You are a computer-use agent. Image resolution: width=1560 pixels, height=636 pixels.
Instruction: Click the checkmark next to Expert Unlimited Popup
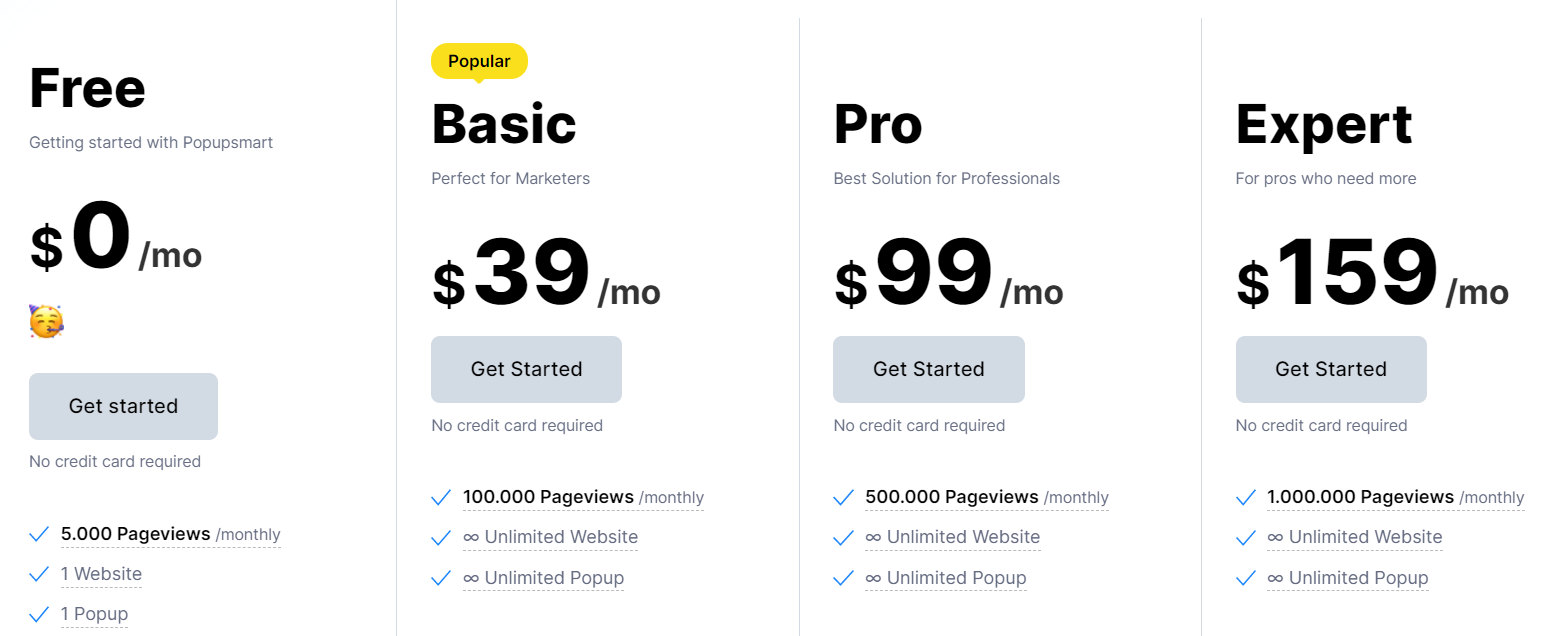click(x=1246, y=578)
